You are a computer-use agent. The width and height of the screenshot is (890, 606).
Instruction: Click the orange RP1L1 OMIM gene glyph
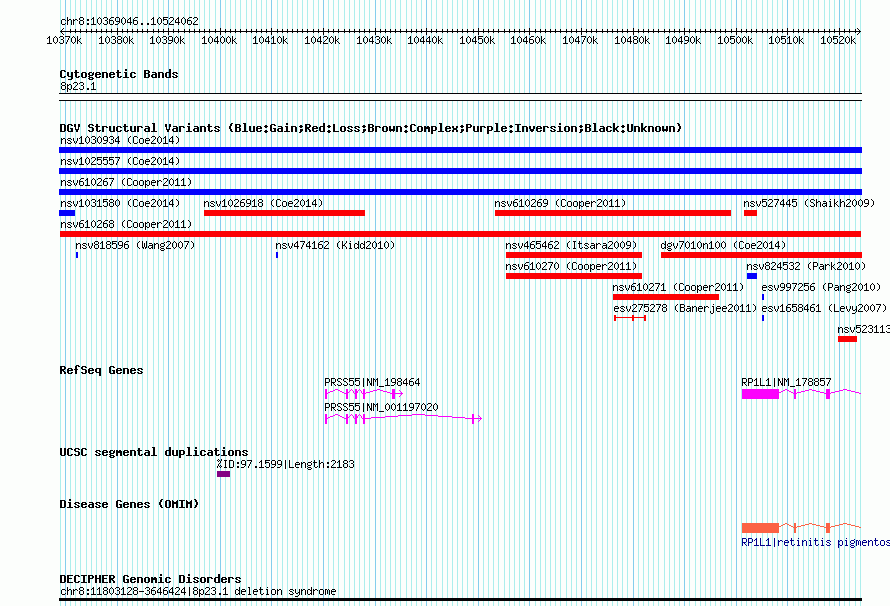click(801, 527)
